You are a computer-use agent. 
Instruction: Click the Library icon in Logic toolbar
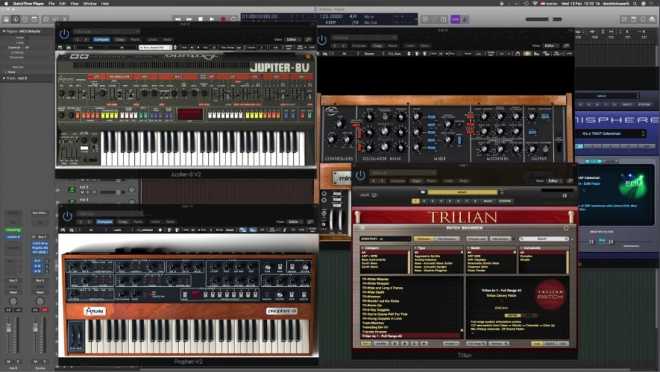coord(6,19)
